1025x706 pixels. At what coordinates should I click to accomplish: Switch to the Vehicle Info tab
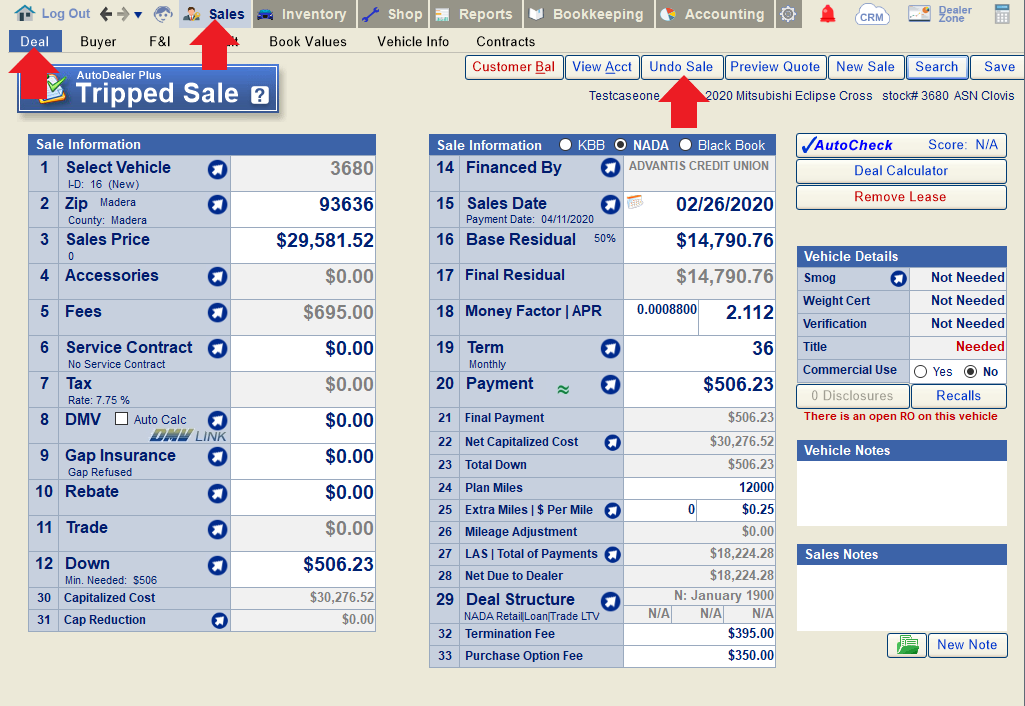pyautogui.click(x=413, y=42)
